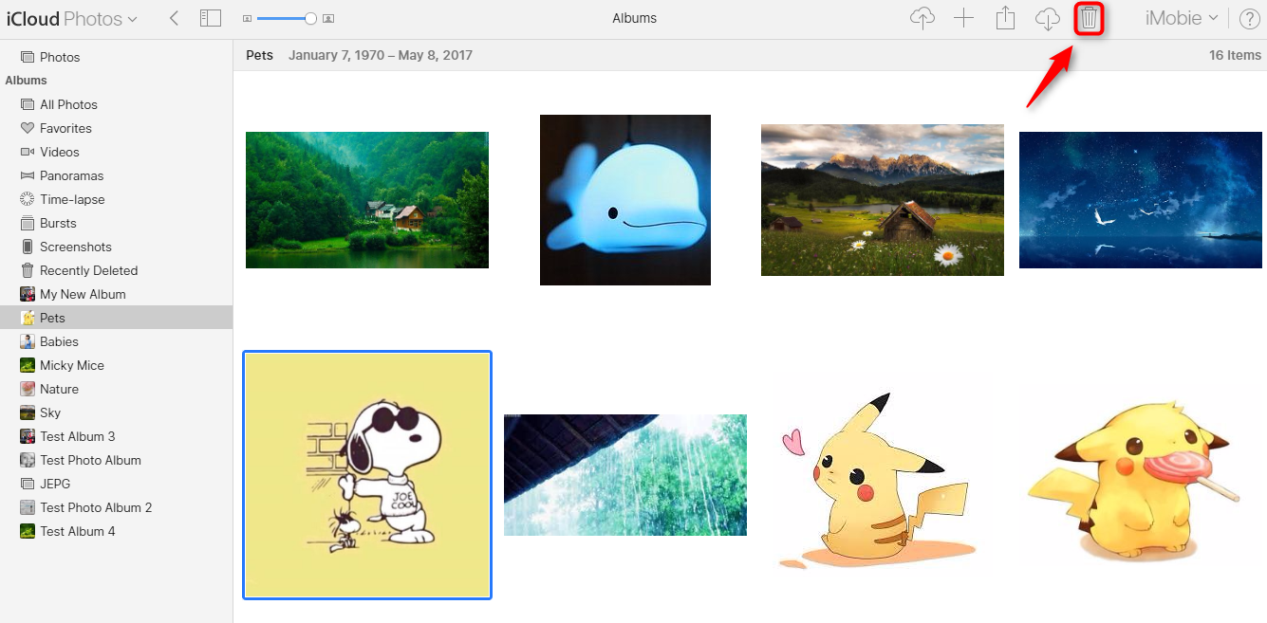Open the share icon in toolbar

click(1005, 18)
